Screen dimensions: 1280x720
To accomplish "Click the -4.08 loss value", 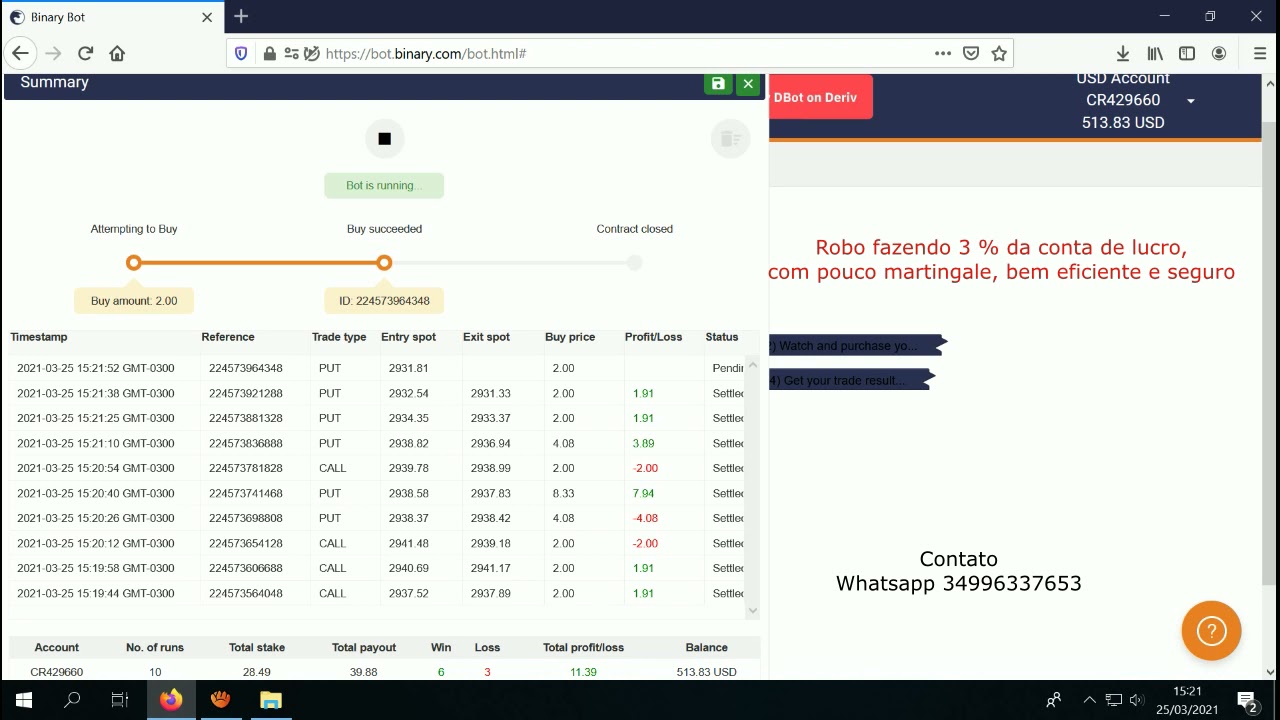I will click(645, 518).
